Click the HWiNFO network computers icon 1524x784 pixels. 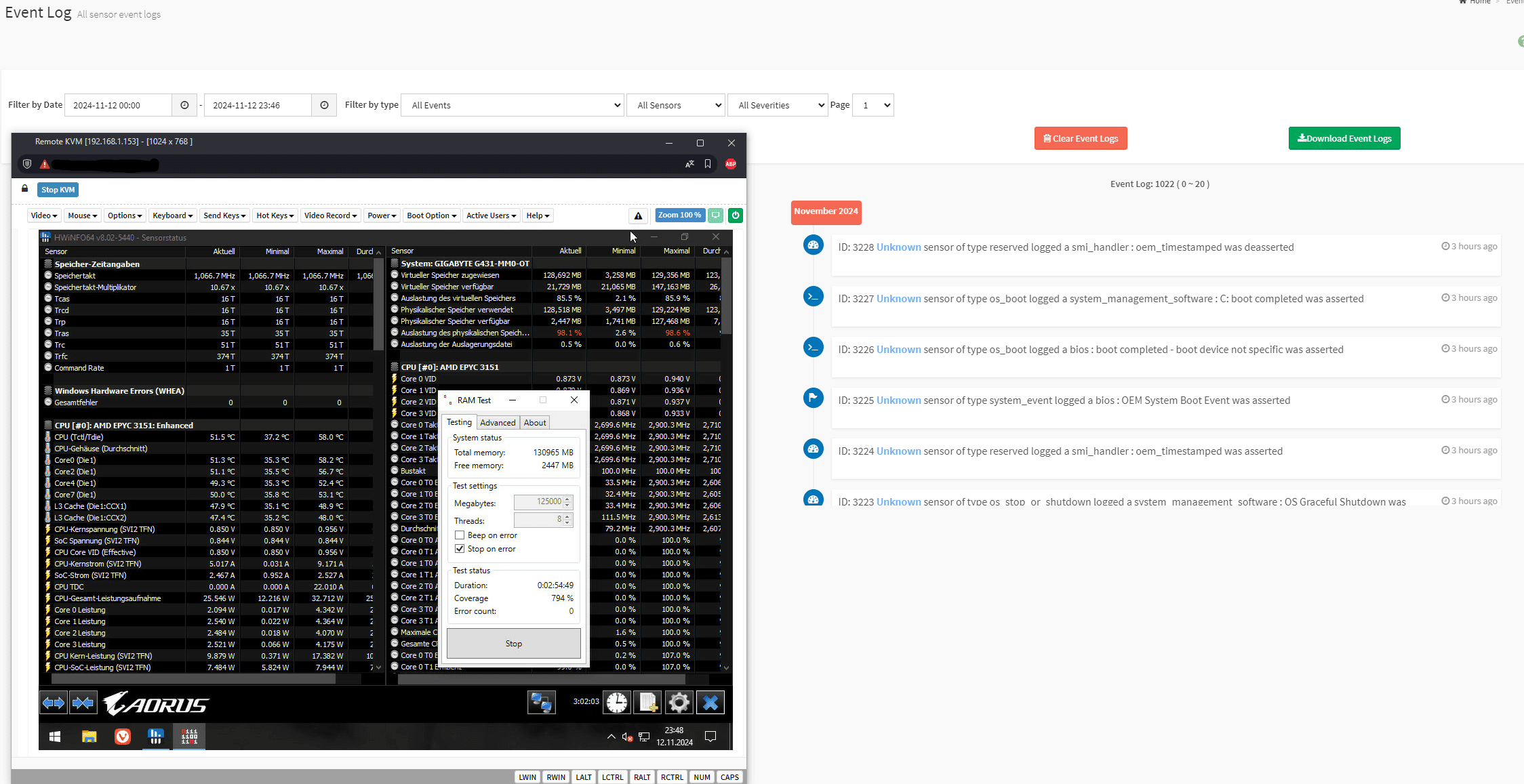[x=541, y=703]
